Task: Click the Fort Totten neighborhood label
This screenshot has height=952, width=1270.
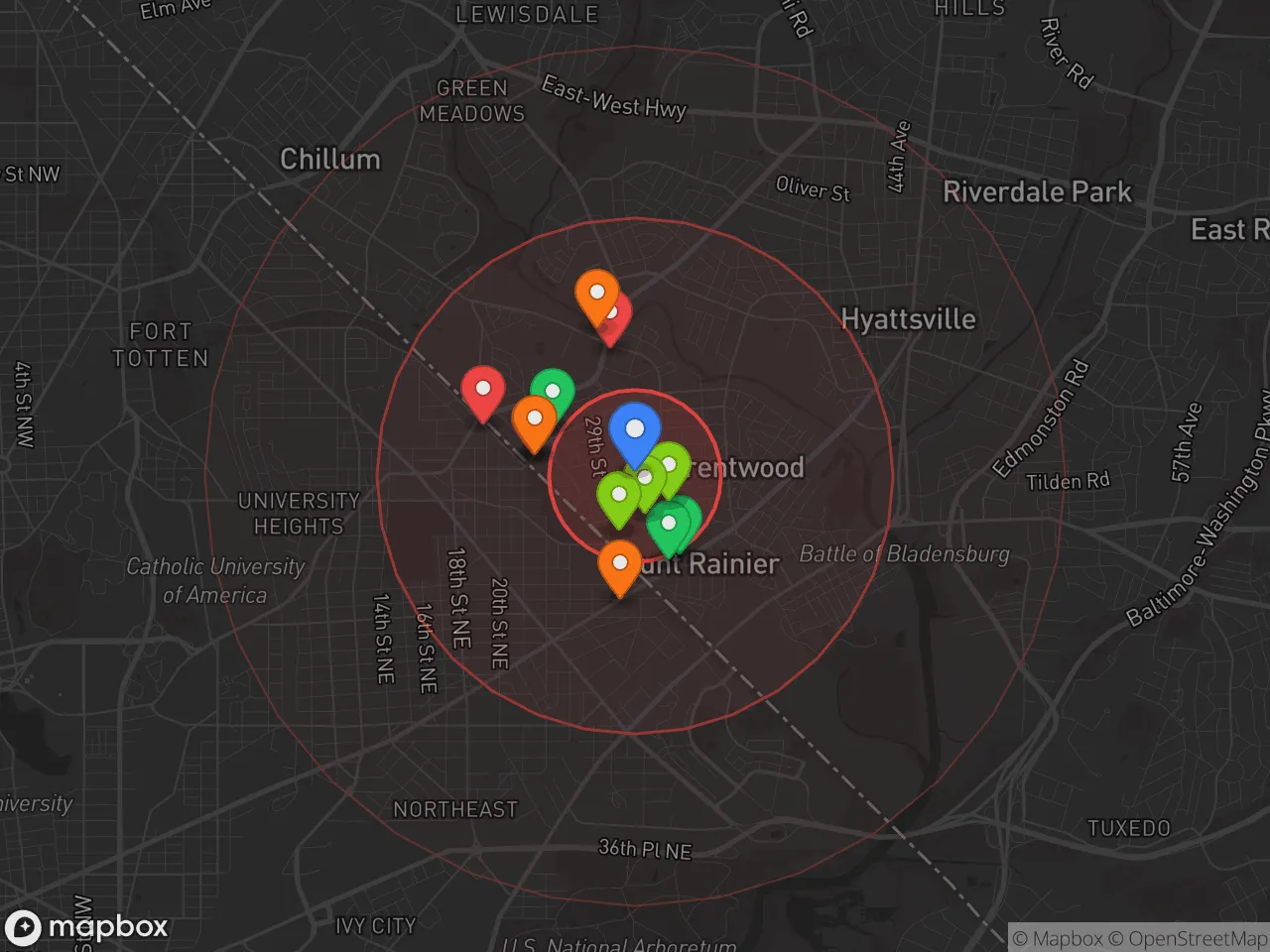Action: (161, 345)
